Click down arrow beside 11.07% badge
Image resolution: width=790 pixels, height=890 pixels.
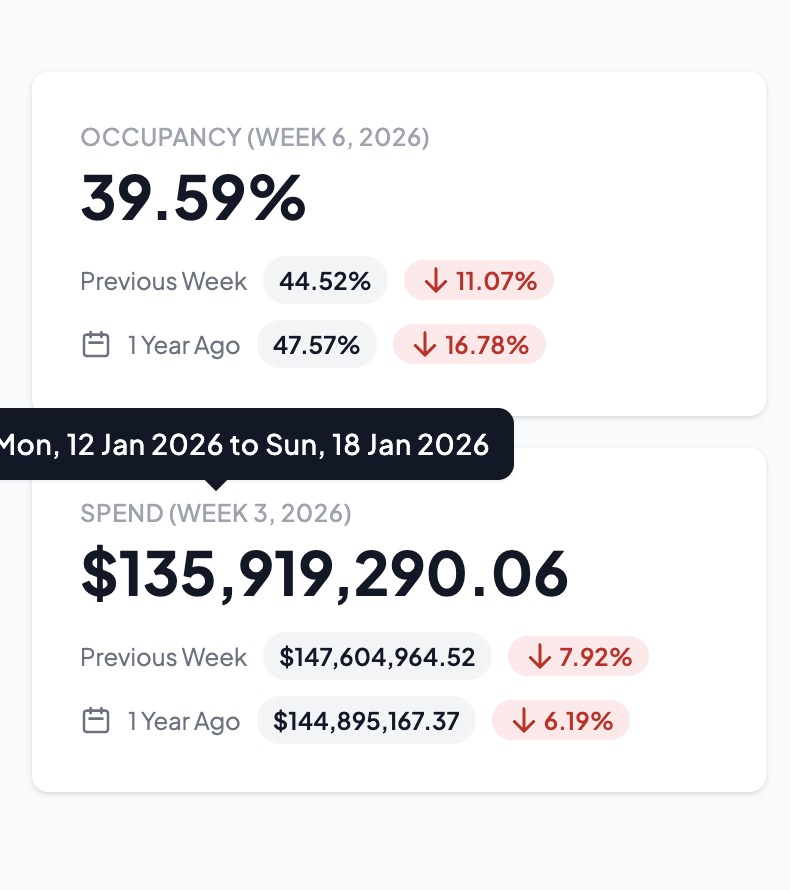[435, 281]
